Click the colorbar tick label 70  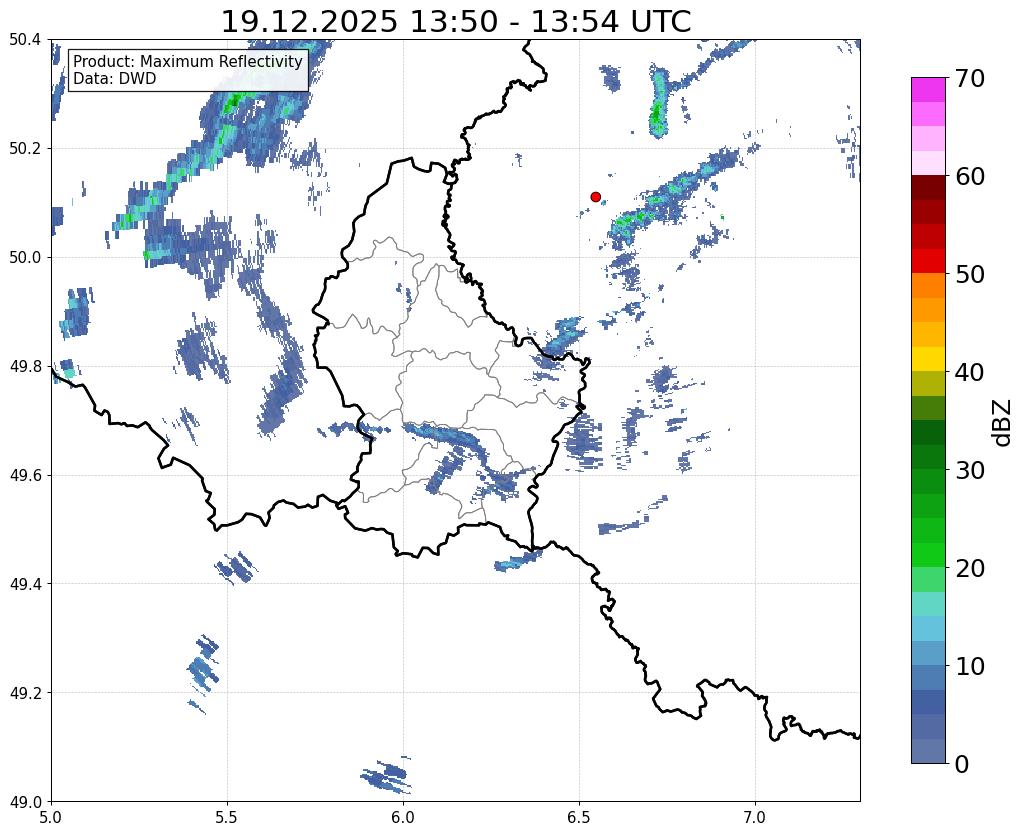(x=969, y=78)
